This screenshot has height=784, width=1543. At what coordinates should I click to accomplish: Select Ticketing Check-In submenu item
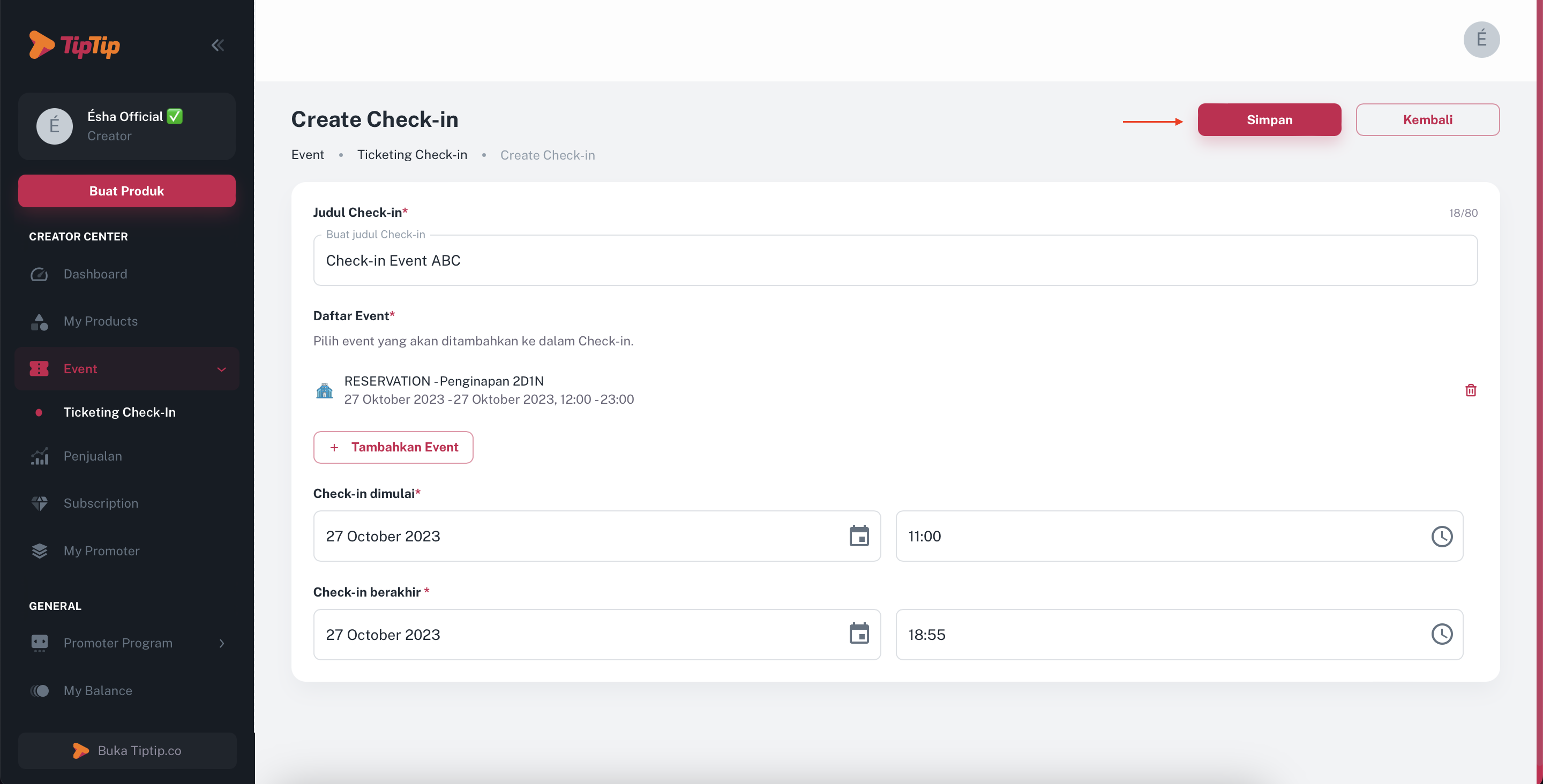[x=119, y=412]
